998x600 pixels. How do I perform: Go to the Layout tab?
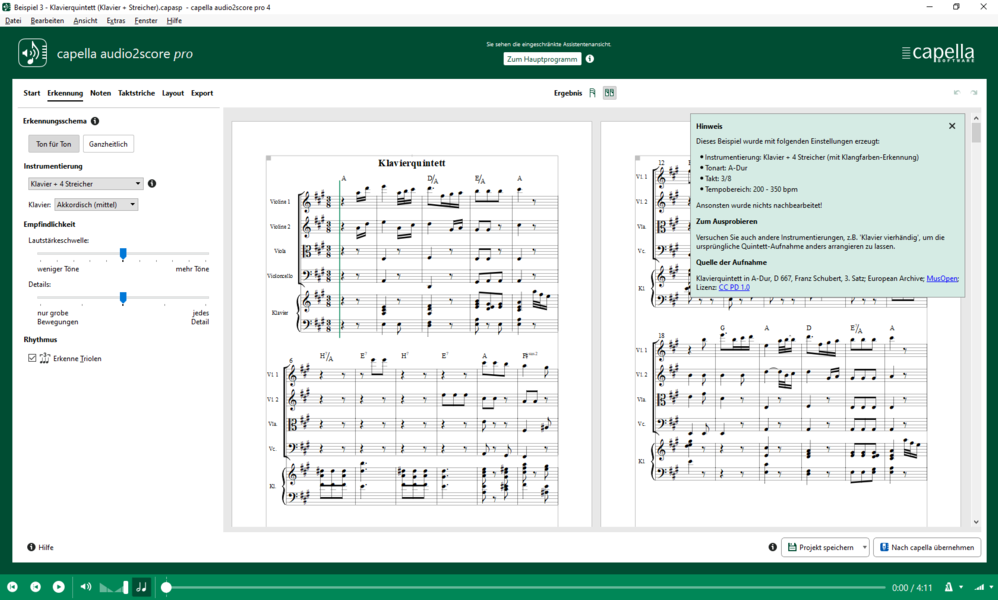pyautogui.click(x=173, y=93)
